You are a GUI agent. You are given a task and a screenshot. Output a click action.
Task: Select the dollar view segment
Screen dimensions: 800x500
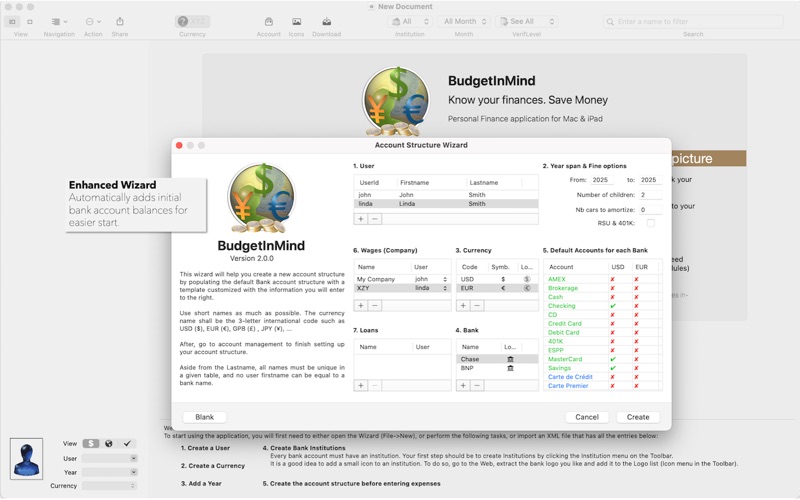point(91,443)
